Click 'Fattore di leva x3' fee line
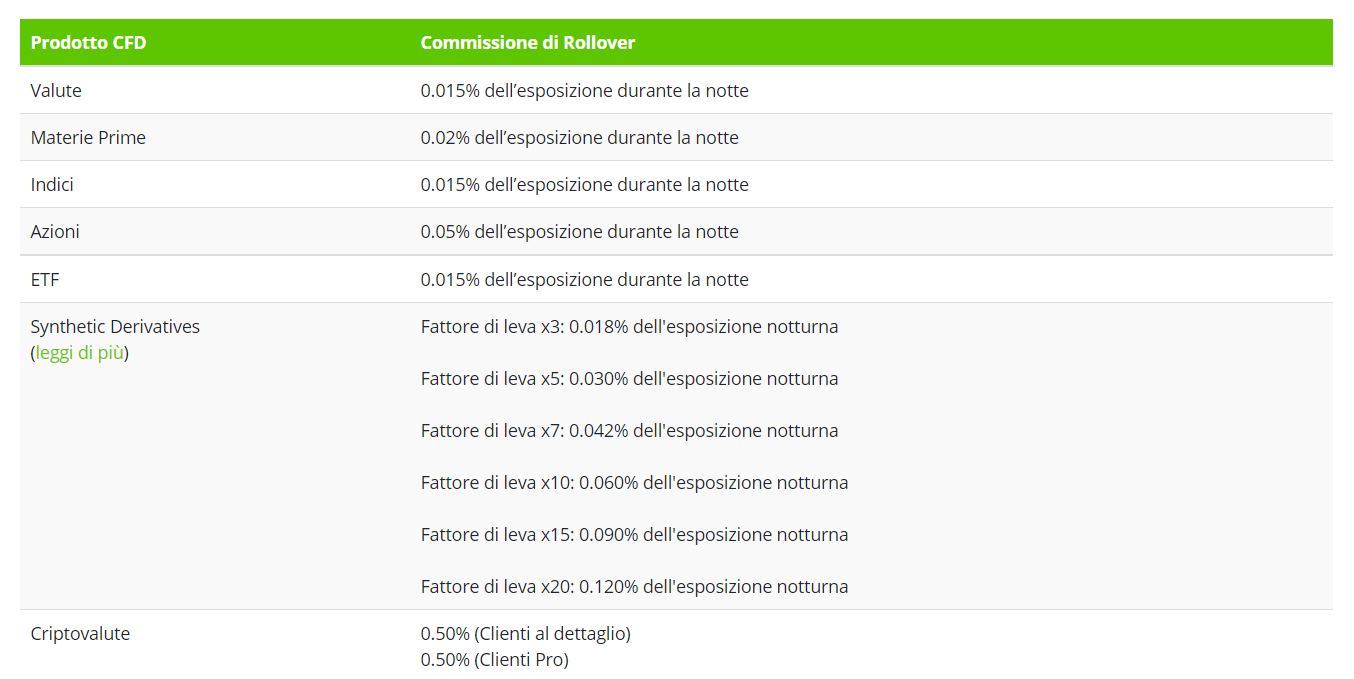 (629, 326)
